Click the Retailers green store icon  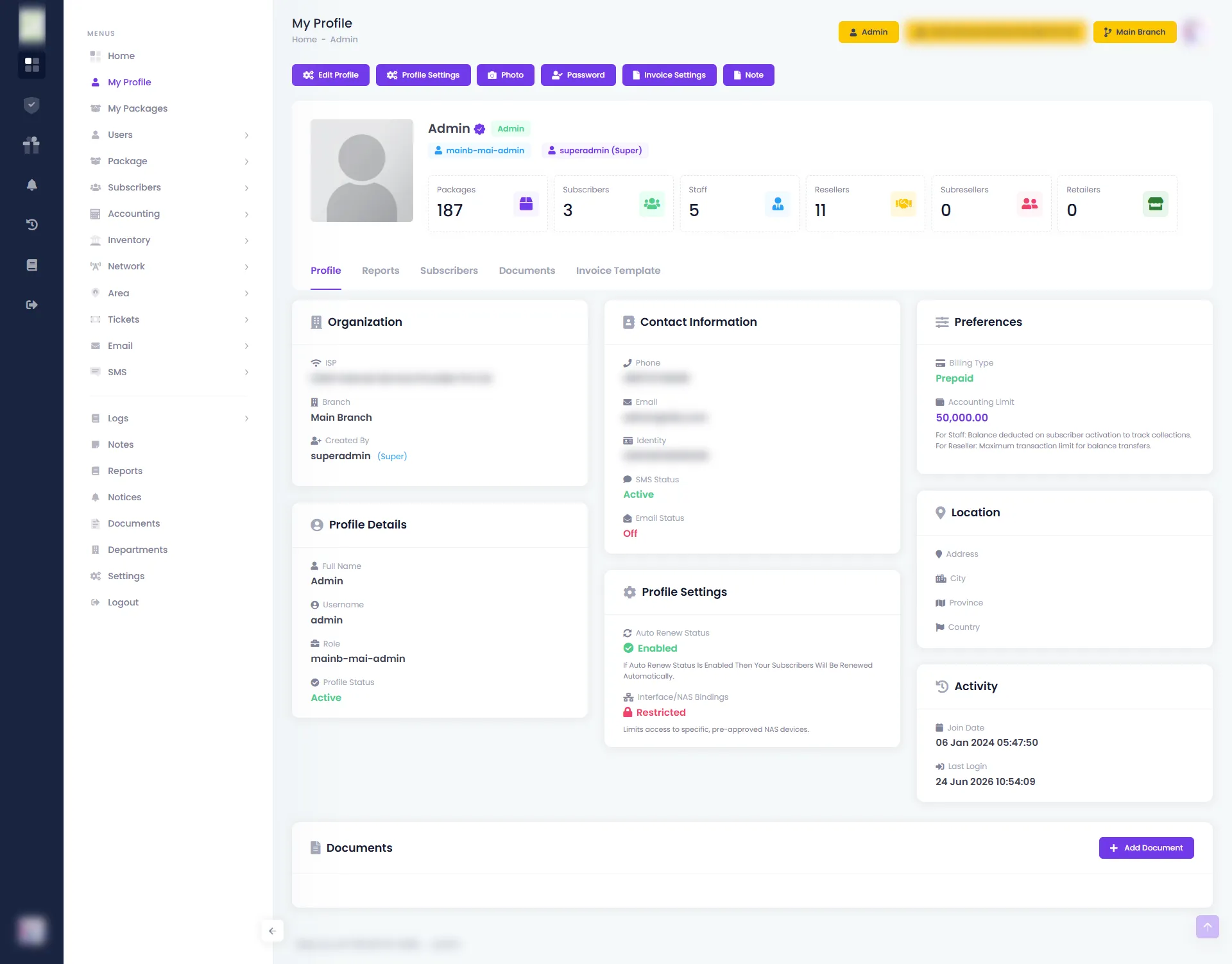(x=1156, y=204)
